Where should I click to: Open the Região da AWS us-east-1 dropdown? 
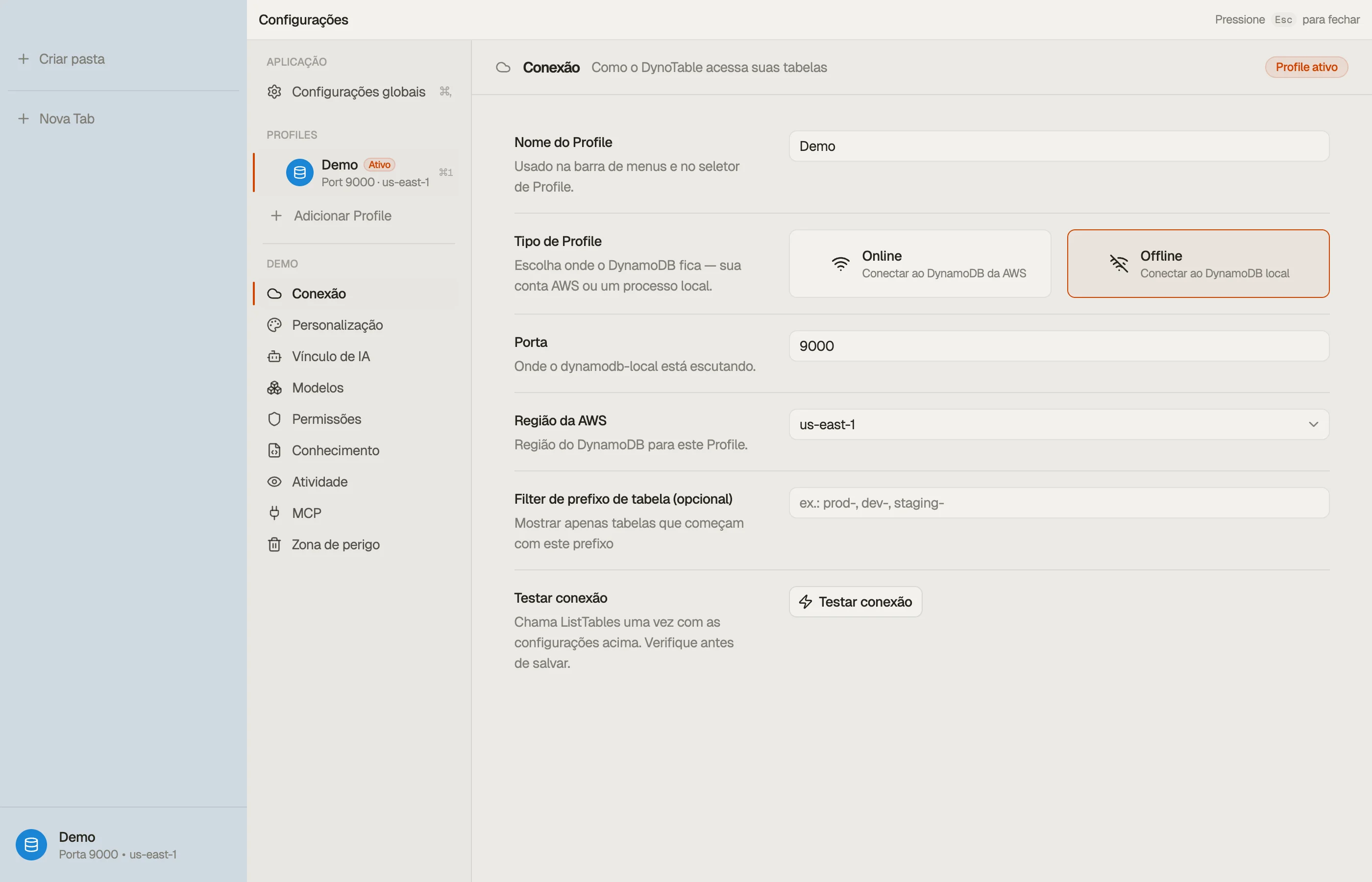1059,424
